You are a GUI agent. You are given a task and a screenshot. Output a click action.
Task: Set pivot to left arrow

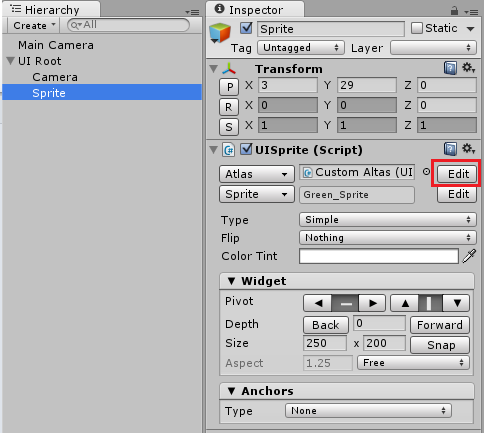tap(318, 303)
